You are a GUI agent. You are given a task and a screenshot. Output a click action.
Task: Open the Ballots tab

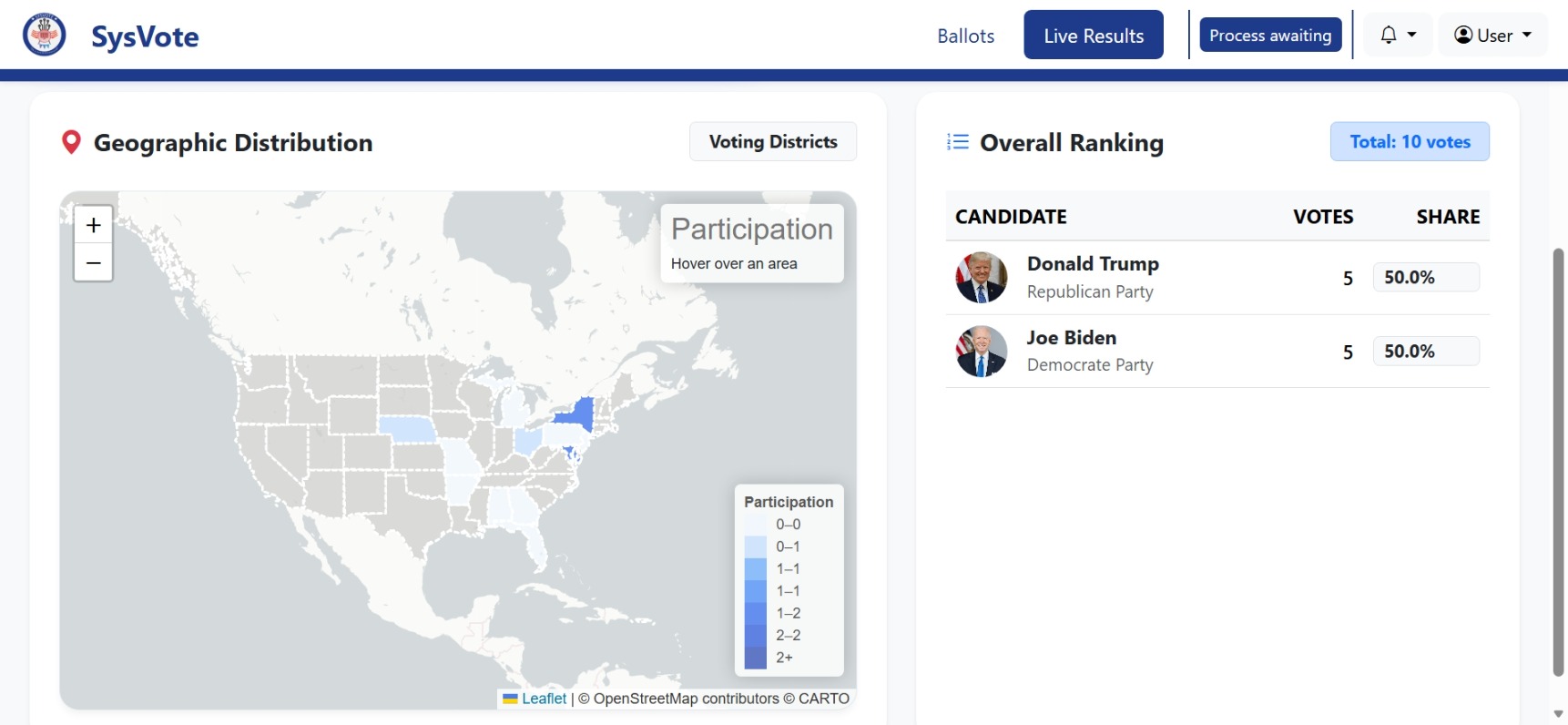(x=965, y=36)
